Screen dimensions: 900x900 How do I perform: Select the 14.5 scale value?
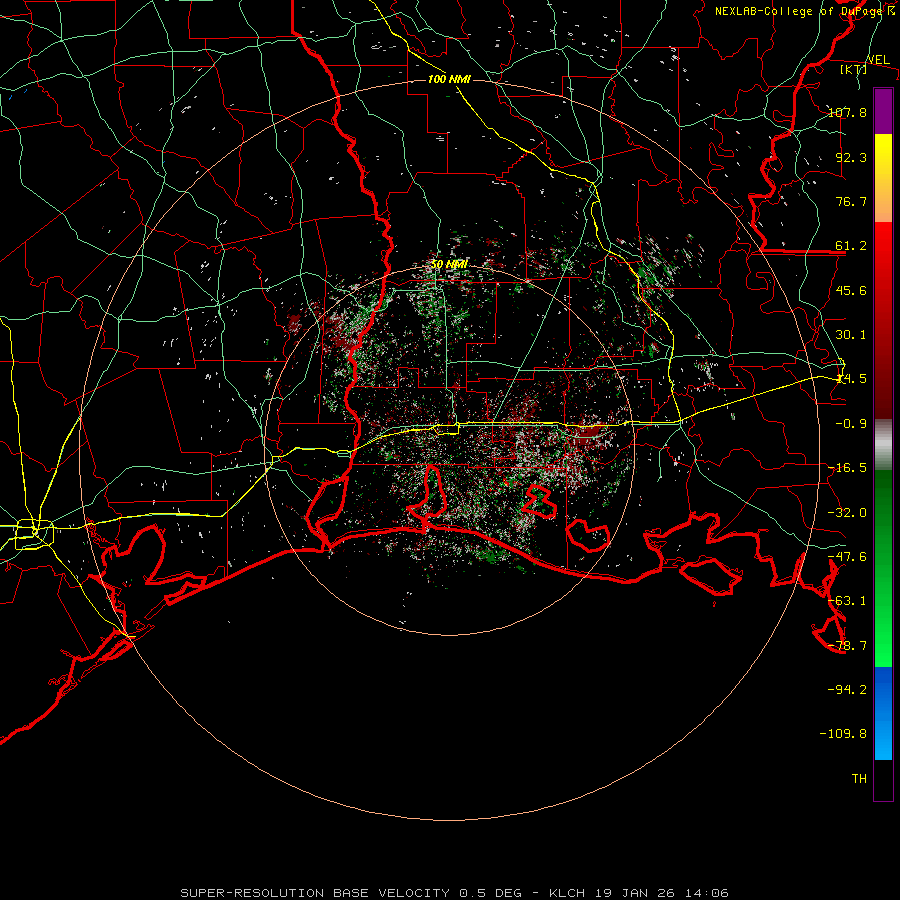pos(851,379)
